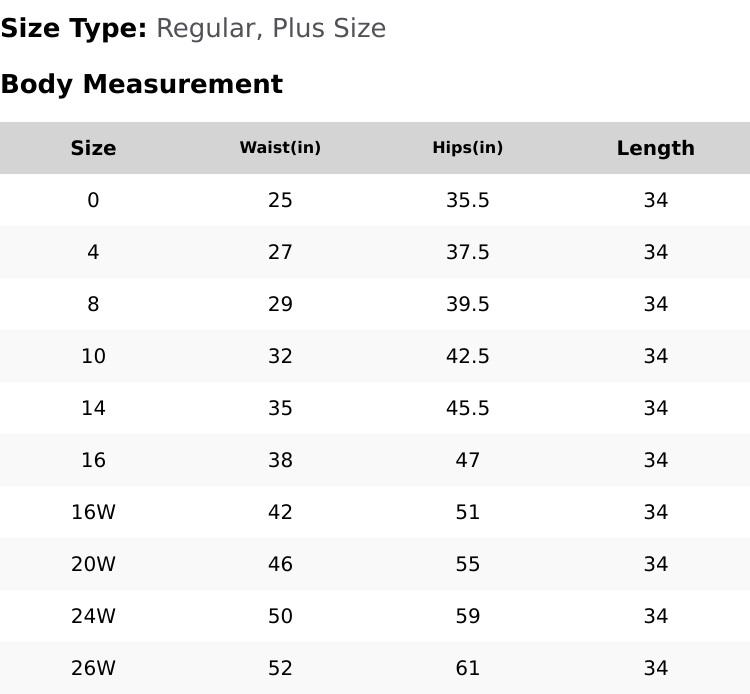The image size is (750, 694).
Task: Select the size 16W cell
Action: click(93, 512)
